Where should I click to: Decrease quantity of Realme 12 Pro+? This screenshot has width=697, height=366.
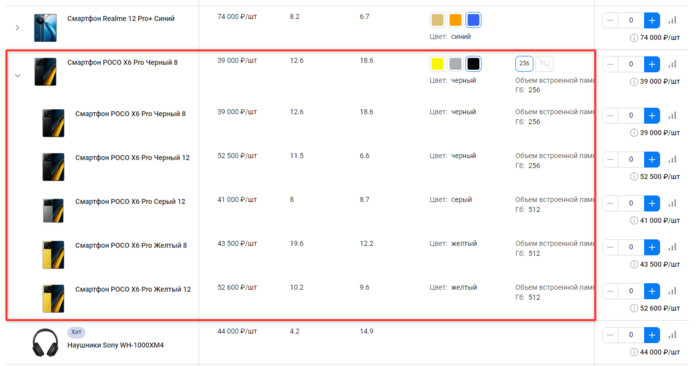(610, 20)
